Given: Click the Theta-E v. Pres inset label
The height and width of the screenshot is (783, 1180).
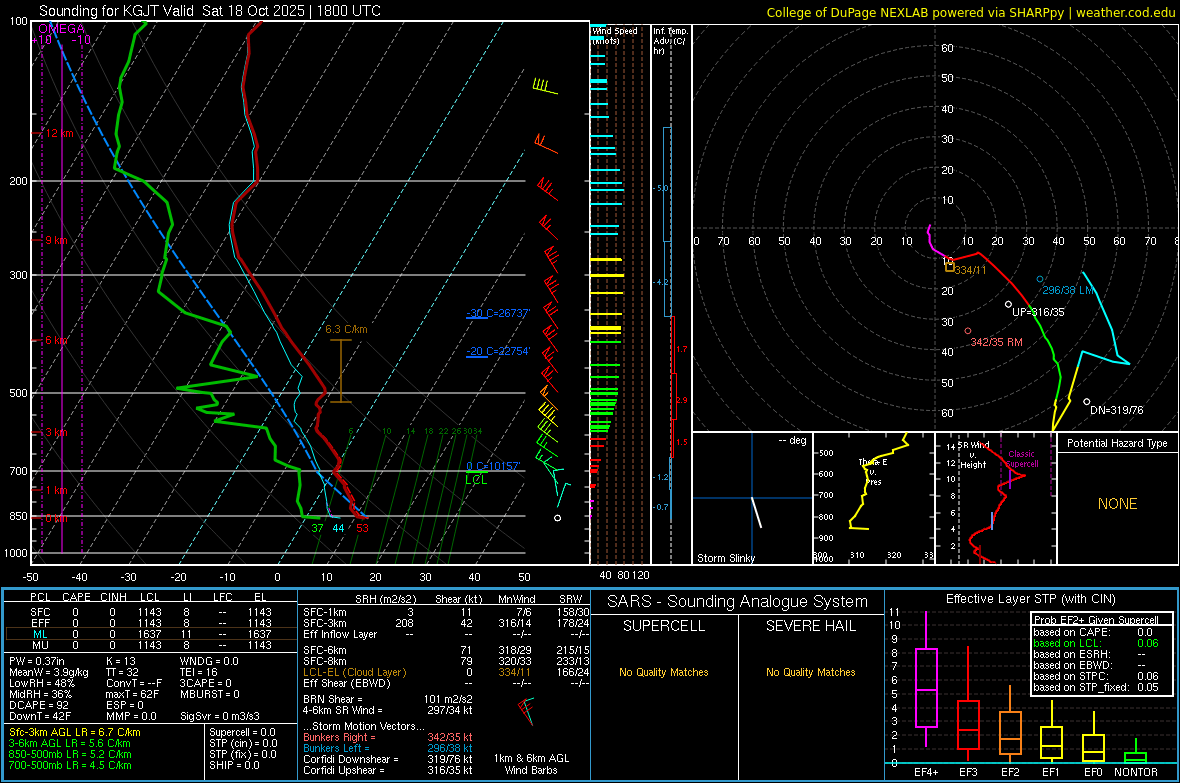Looking at the screenshot, I should [x=873, y=471].
